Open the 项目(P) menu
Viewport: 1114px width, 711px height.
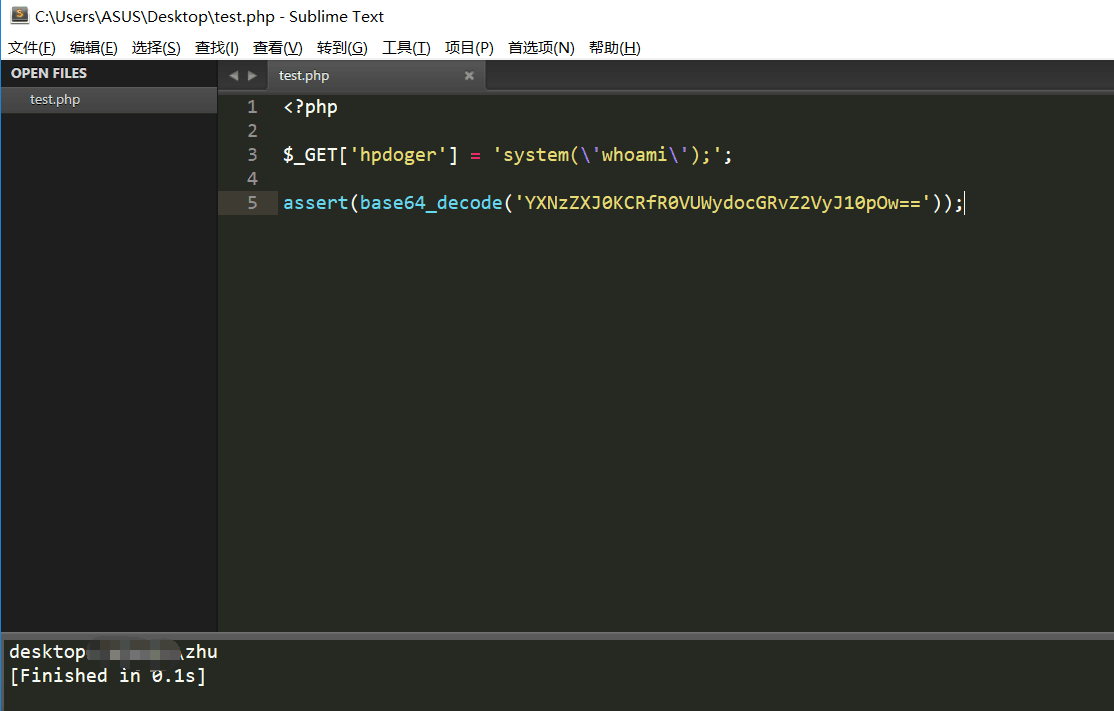(469, 48)
